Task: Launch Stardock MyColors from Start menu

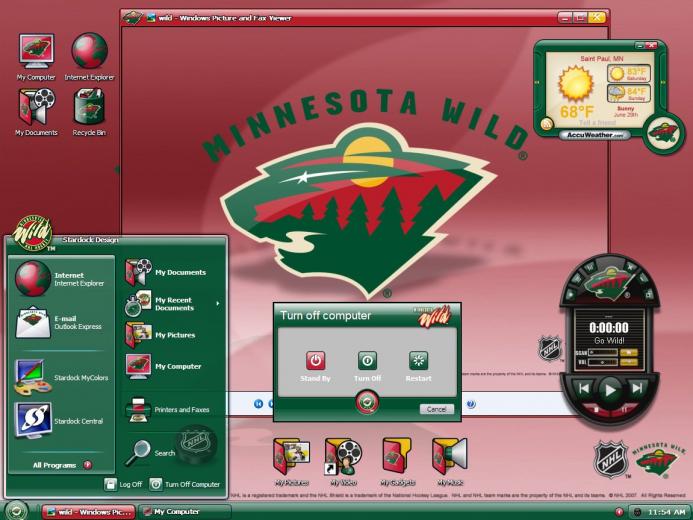Action: coord(61,377)
